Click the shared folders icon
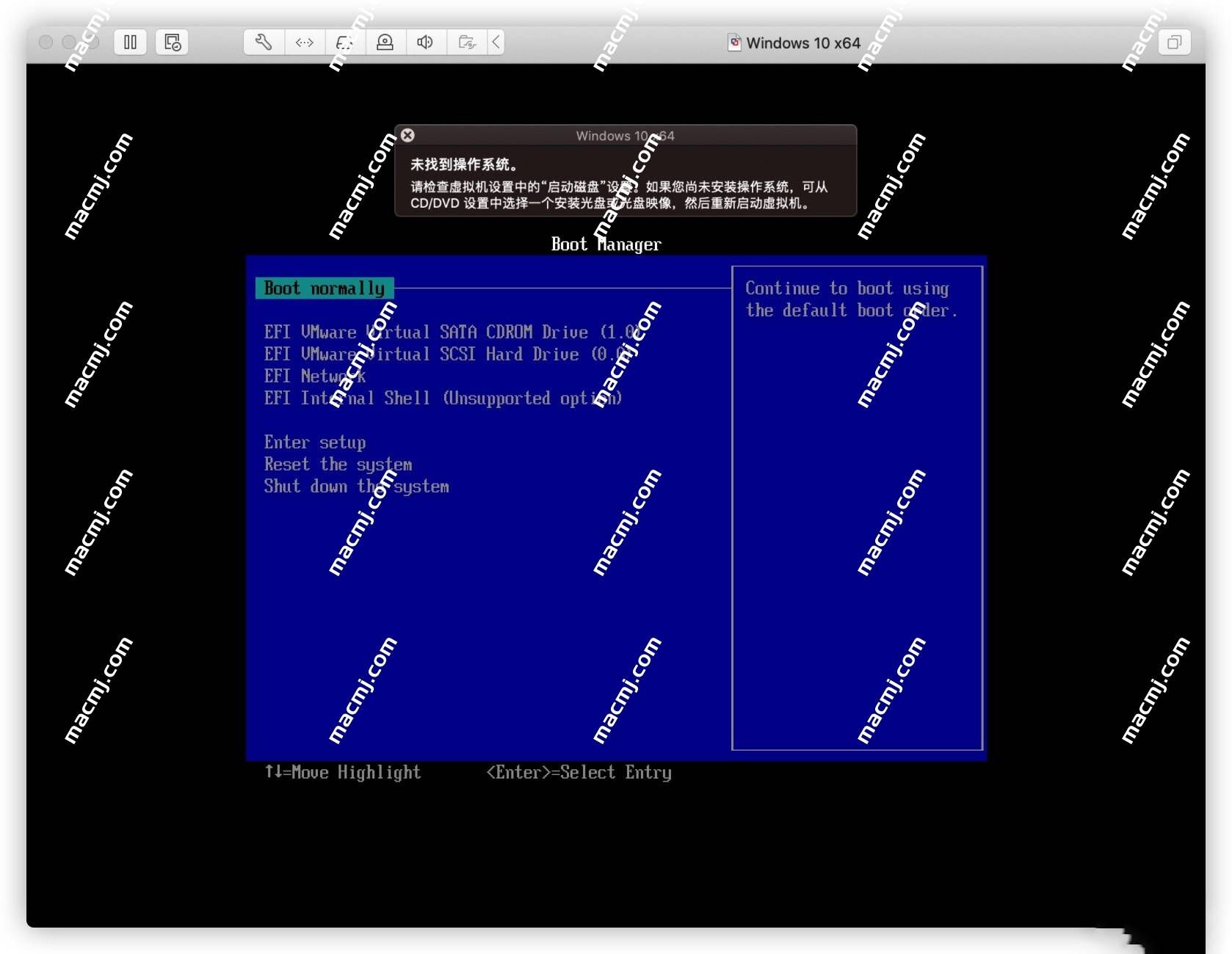 [467, 42]
